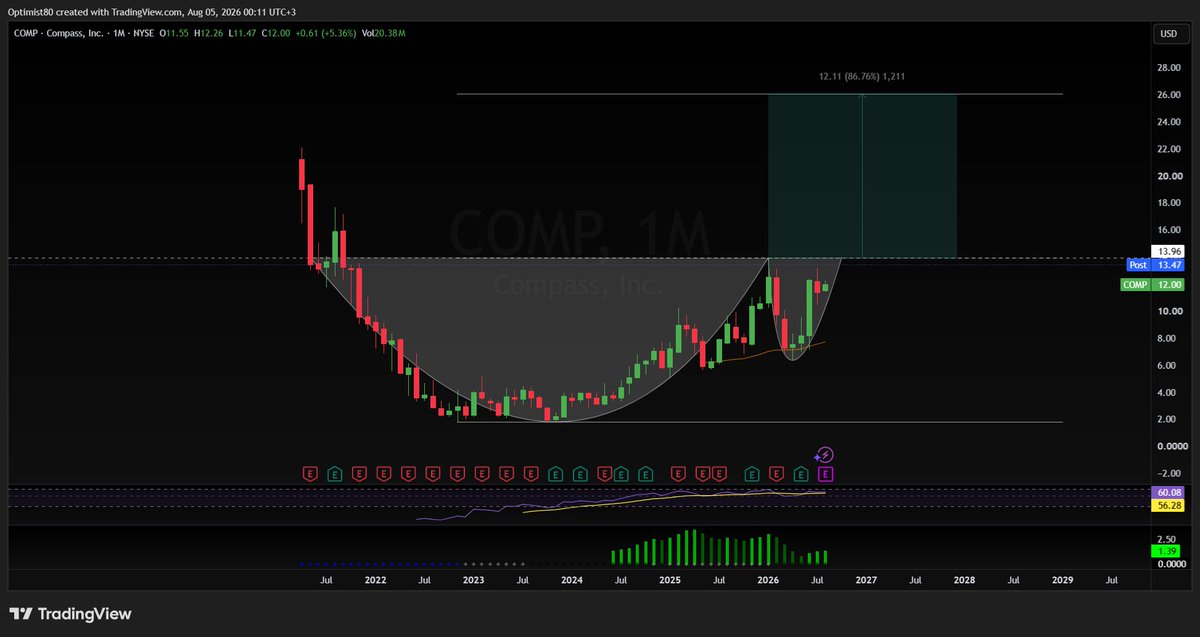Click the 2027 time axis label

coord(866,579)
